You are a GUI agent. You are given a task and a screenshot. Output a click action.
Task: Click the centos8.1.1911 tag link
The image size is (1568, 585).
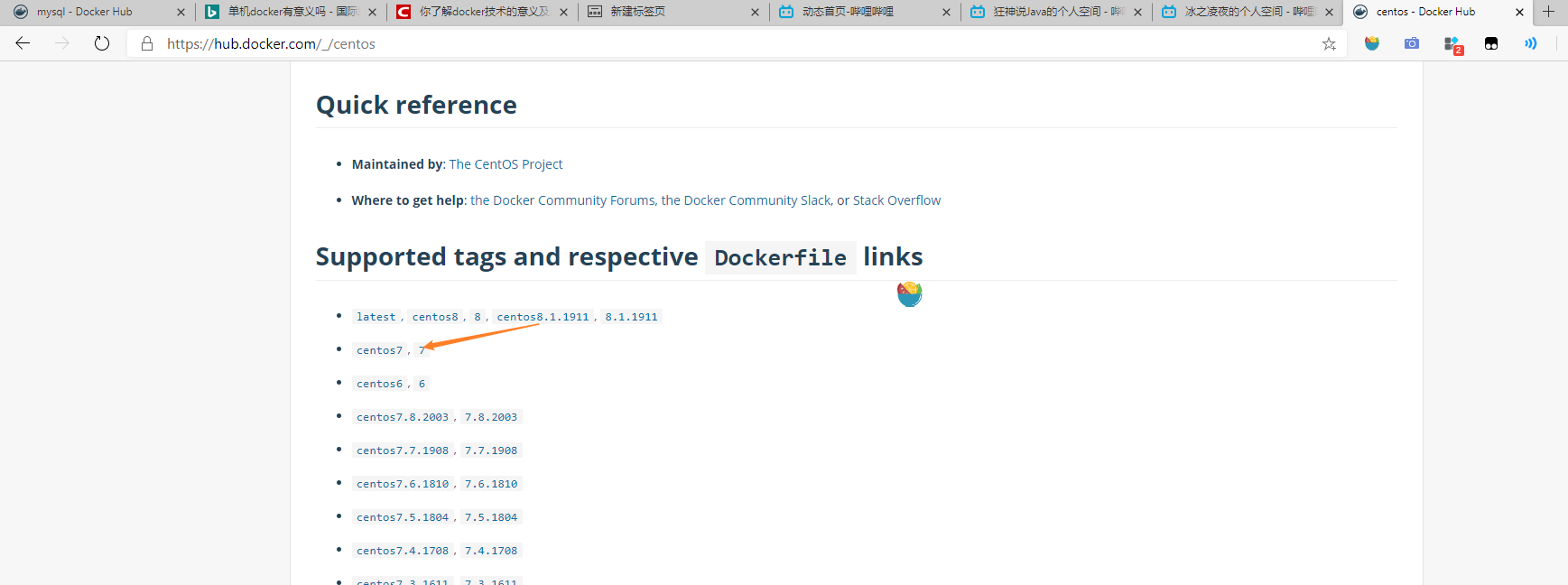(543, 317)
